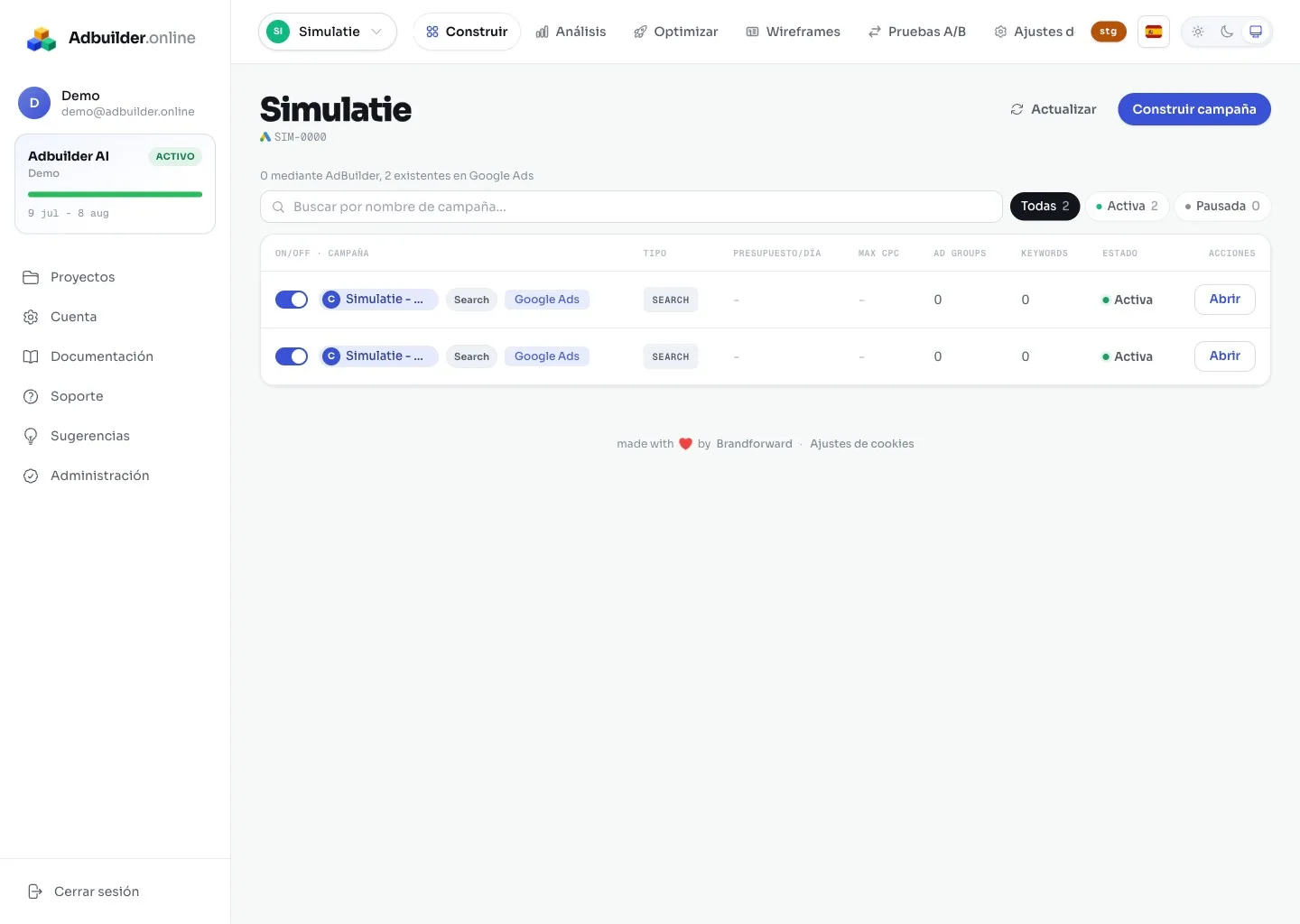This screenshot has width=1300, height=924.
Task: Select the system theme monitor icon
Action: coord(1256,32)
